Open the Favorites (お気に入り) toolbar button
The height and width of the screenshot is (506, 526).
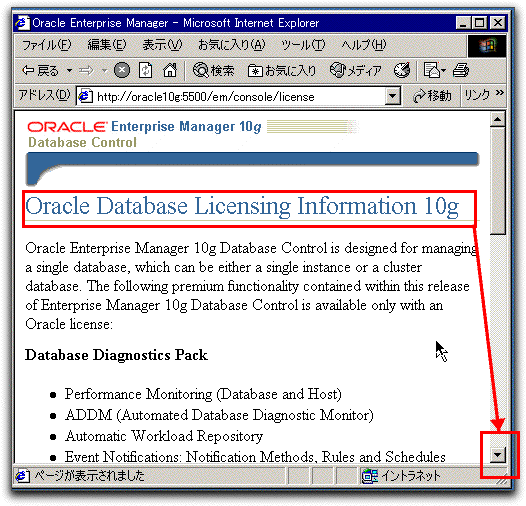pos(282,71)
